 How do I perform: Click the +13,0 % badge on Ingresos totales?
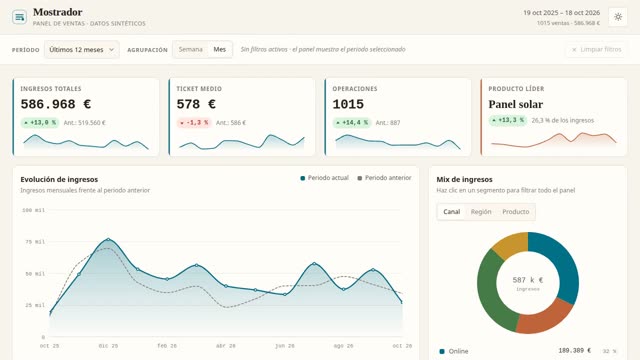click(x=40, y=122)
